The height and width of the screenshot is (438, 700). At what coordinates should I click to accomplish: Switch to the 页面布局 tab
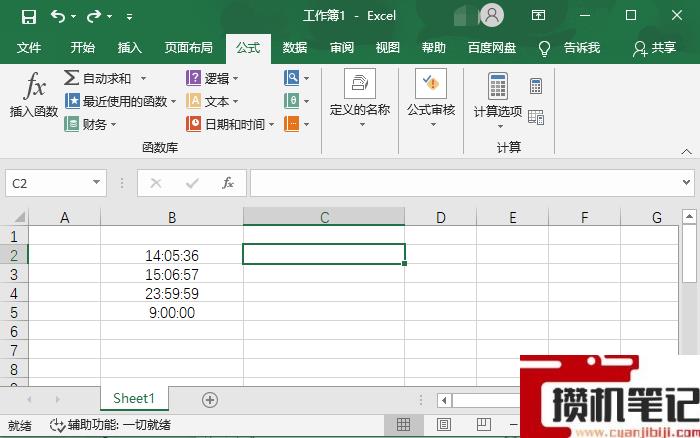(188, 48)
